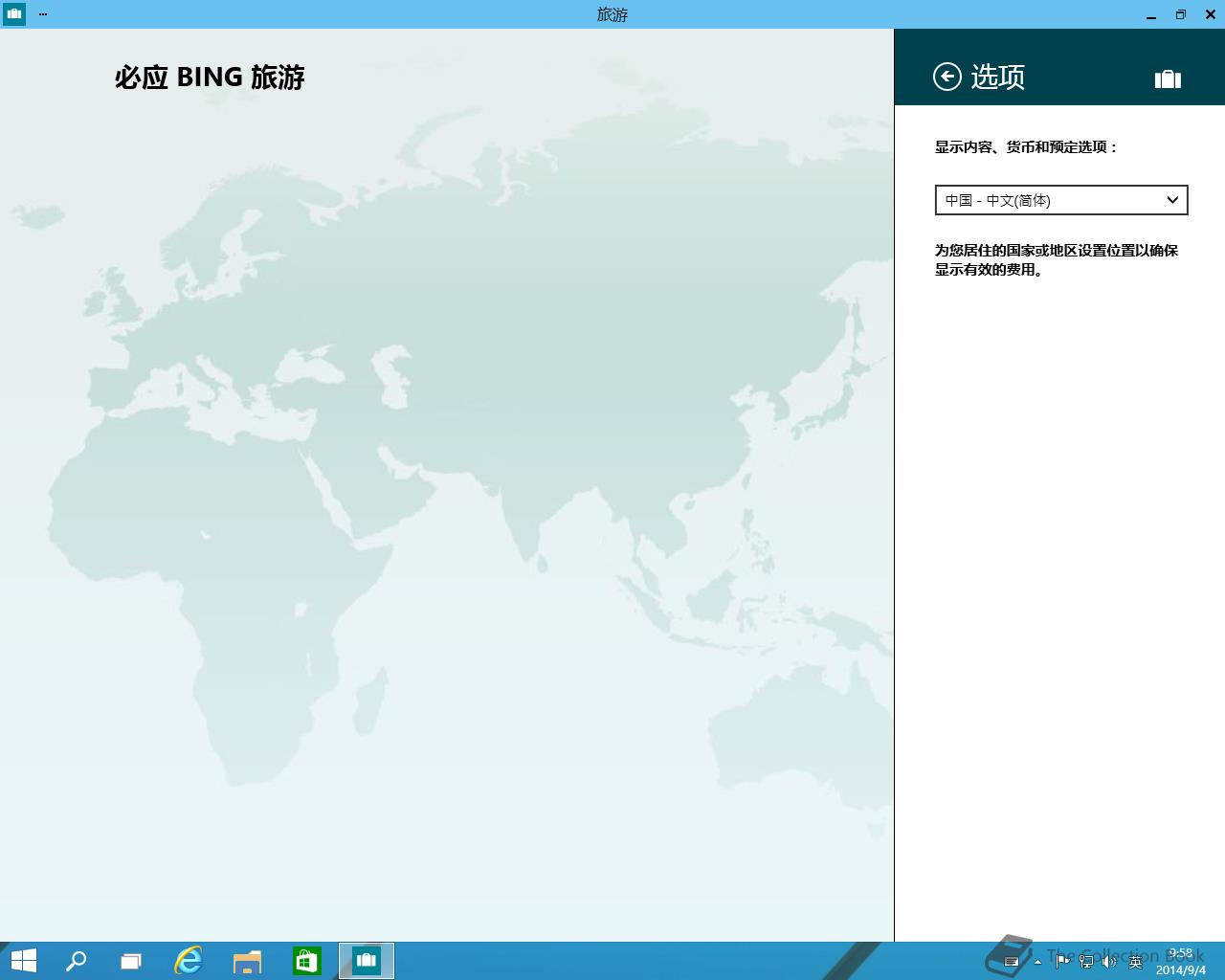The height and width of the screenshot is (980, 1225).
Task: Click the 显示内容、货币和预定选项 label
Action: point(1026,146)
